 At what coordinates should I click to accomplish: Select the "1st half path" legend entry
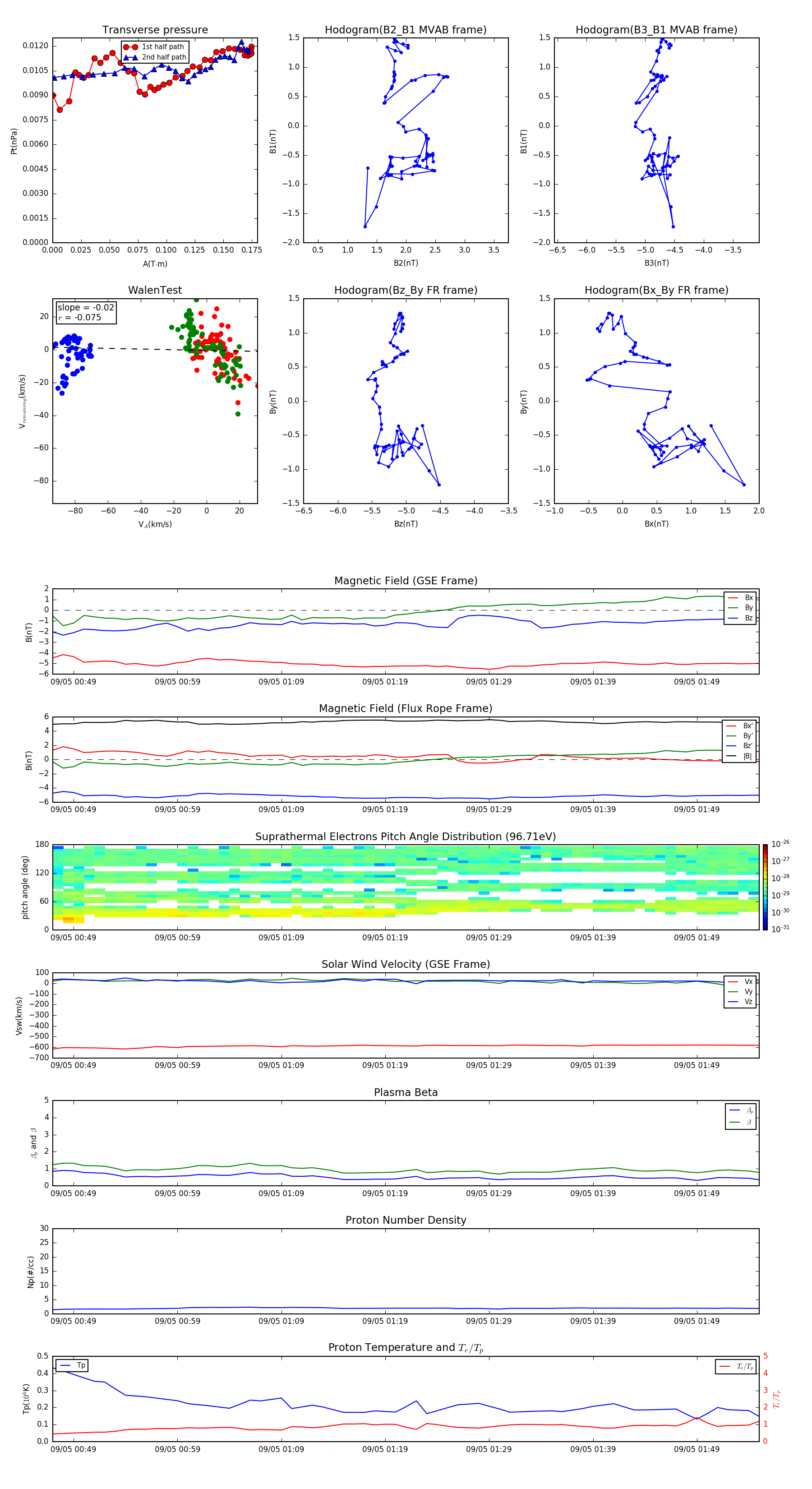click(x=154, y=47)
